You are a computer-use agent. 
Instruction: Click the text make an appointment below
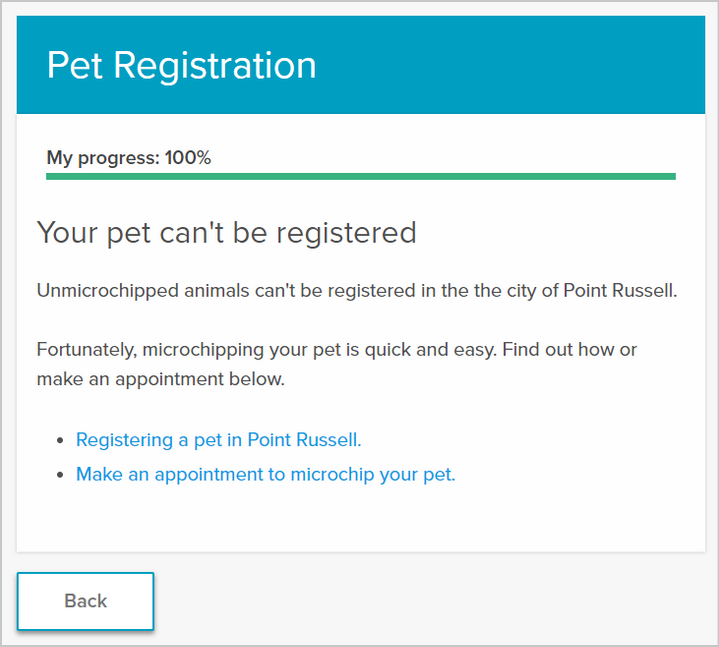160,379
